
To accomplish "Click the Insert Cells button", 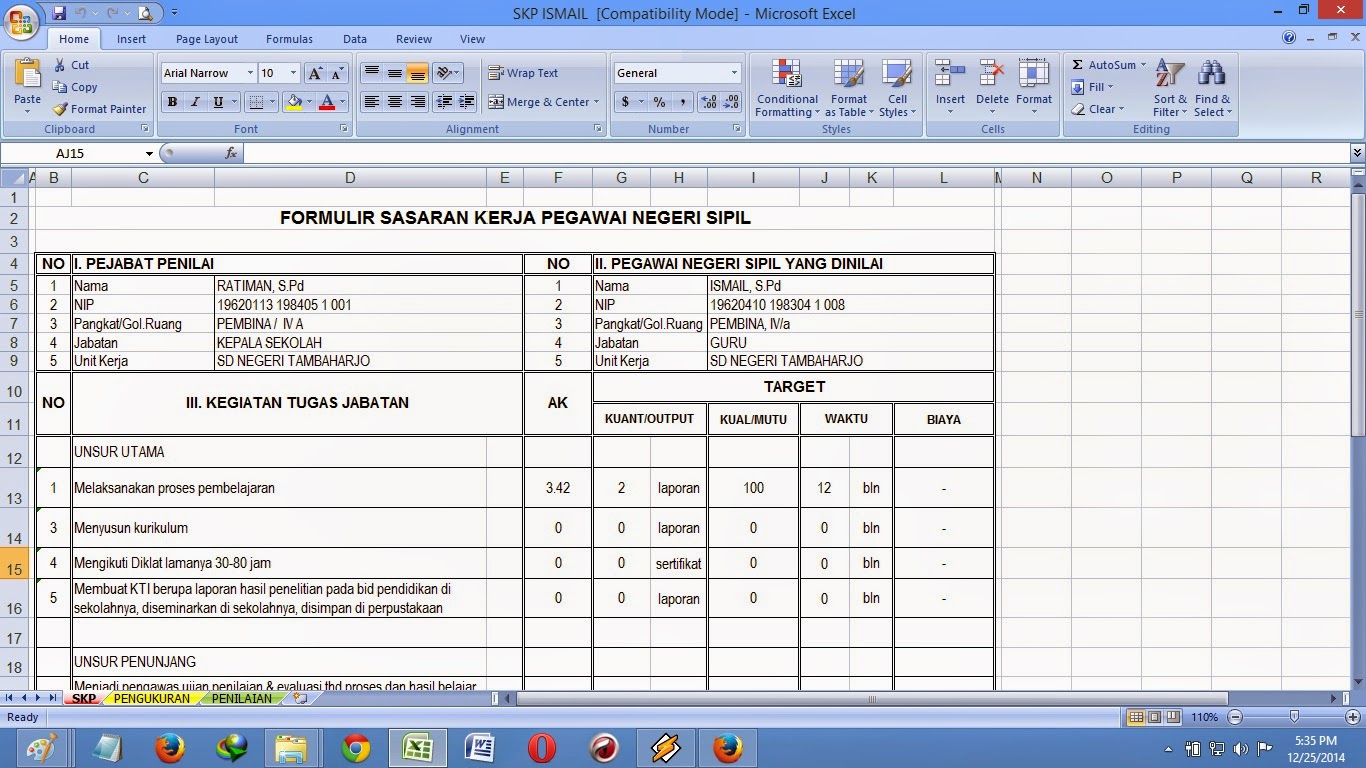I will coord(948,88).
